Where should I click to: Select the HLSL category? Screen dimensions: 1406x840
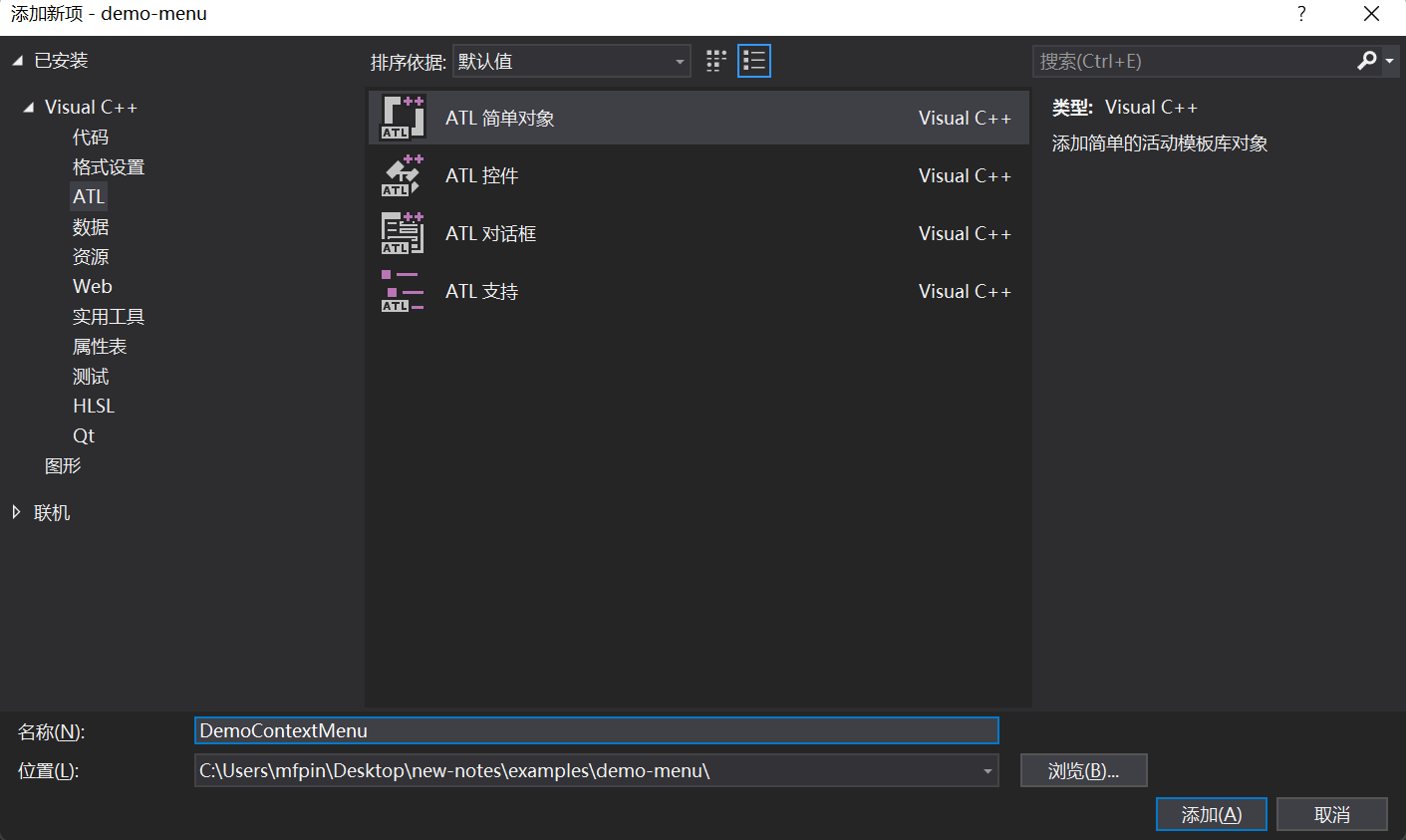(94, 406)
